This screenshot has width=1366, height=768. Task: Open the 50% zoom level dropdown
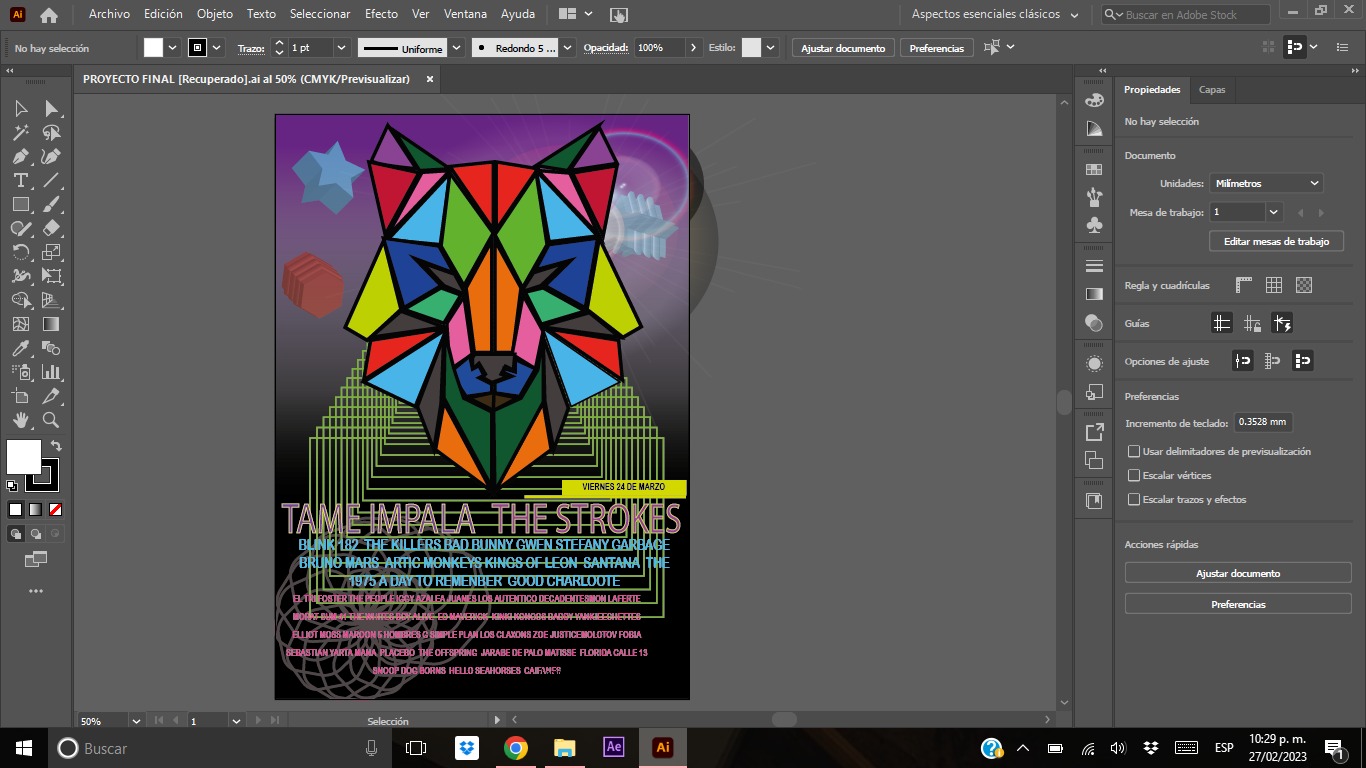(136, 721)
